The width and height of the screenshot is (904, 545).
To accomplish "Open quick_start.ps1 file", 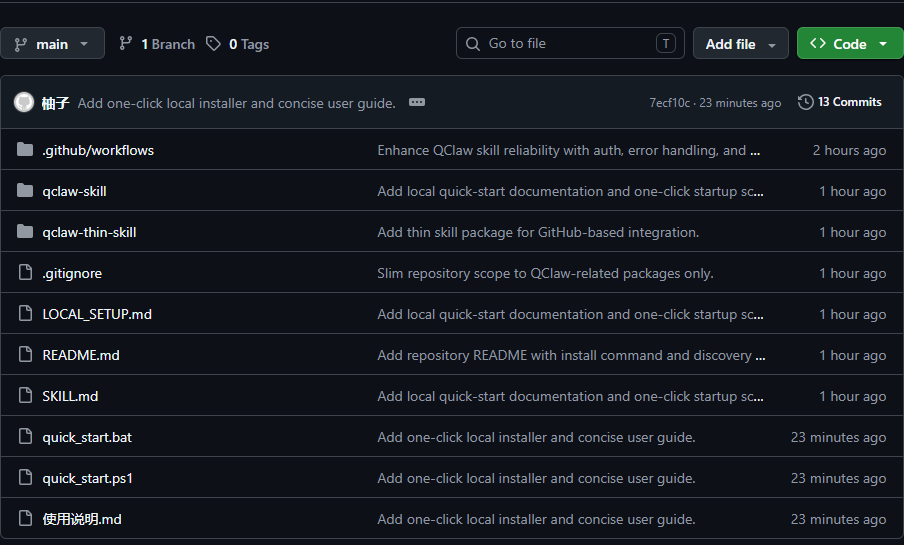I will [x=88, y=478].
